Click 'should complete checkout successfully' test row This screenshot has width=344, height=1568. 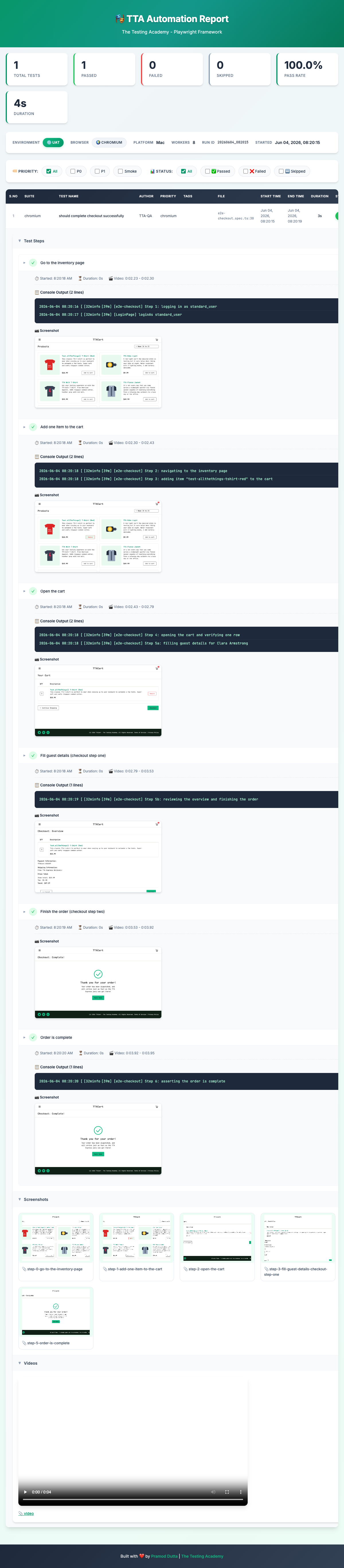(172, 216)
